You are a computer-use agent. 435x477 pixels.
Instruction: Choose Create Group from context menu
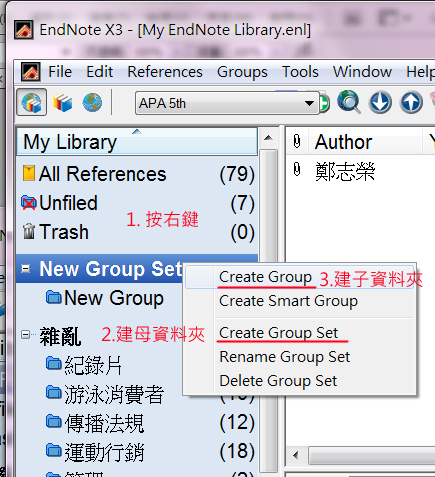click(x=299, y=277)
